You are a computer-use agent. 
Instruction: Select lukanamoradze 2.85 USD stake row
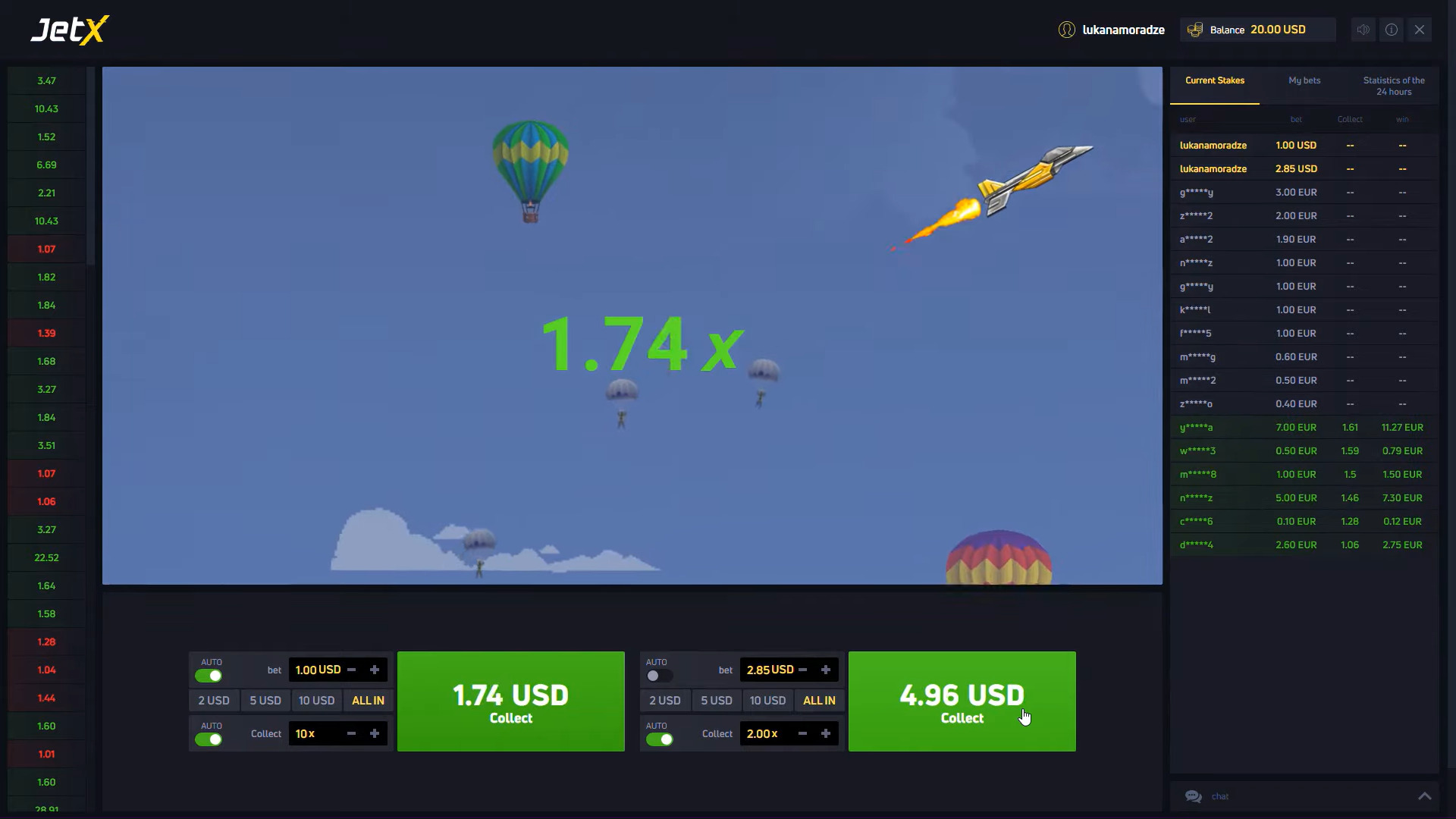pos(1304,168)
